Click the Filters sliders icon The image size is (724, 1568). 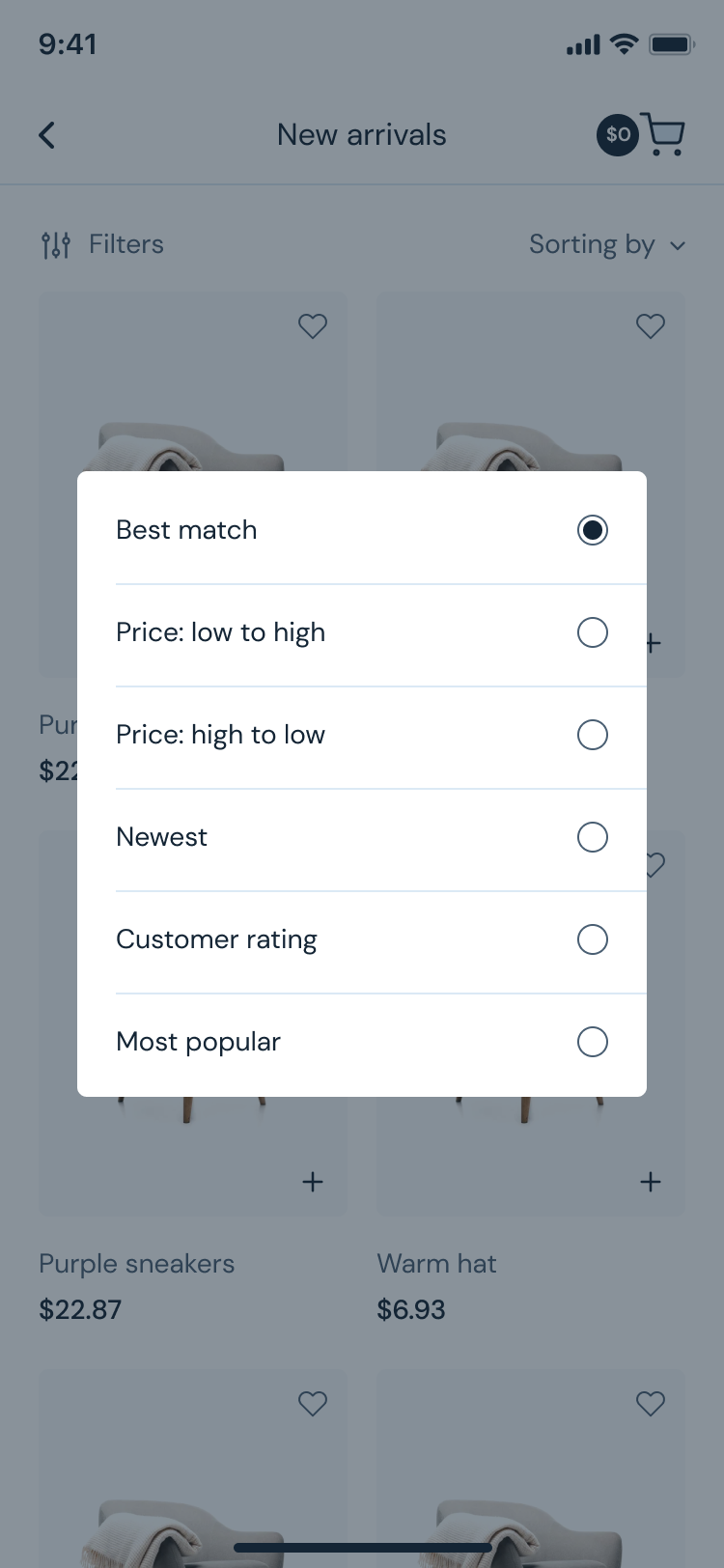coord(56,245)
